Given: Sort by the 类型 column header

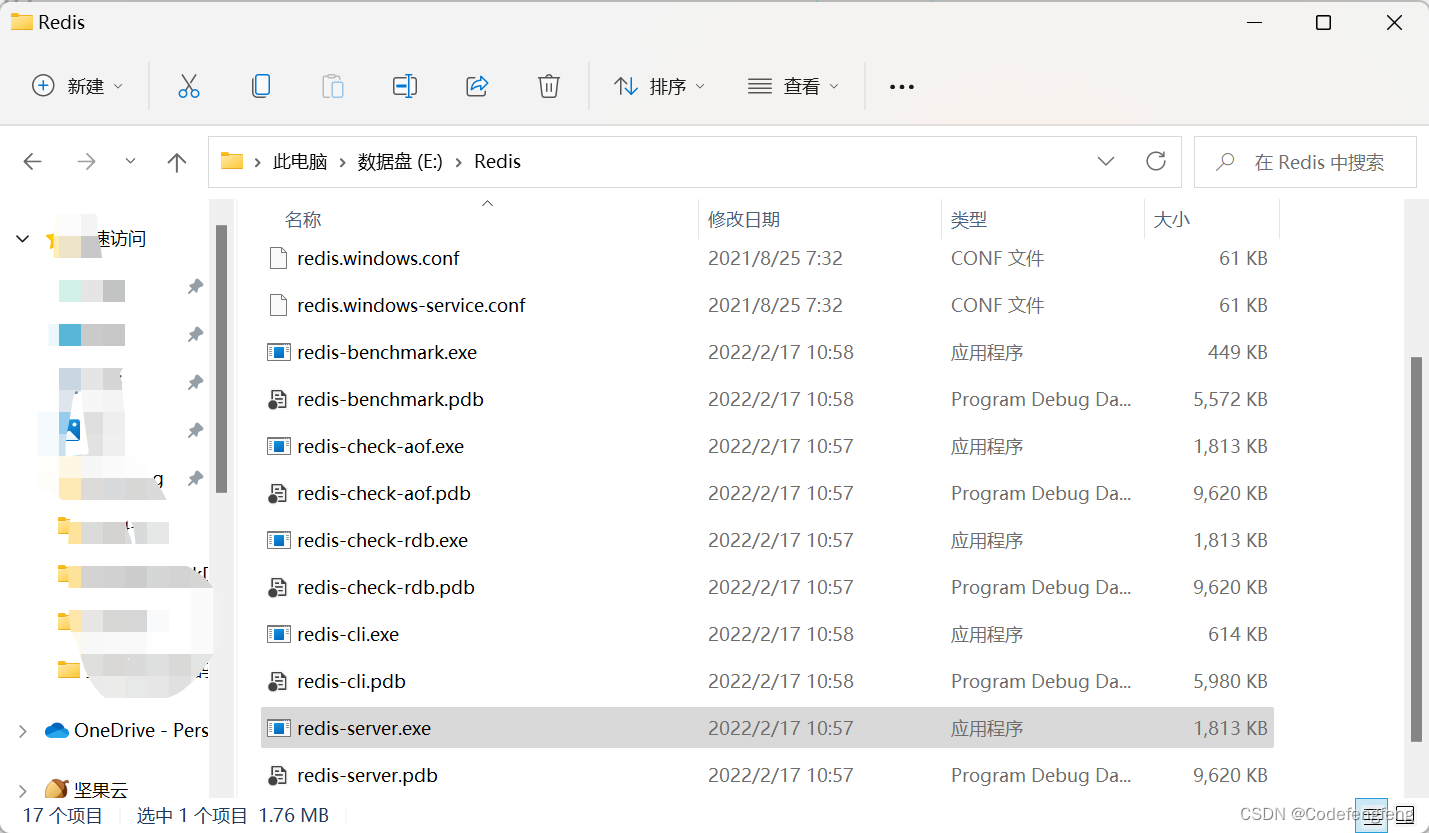Looking at the screenshot, I should tap(969, 219).
